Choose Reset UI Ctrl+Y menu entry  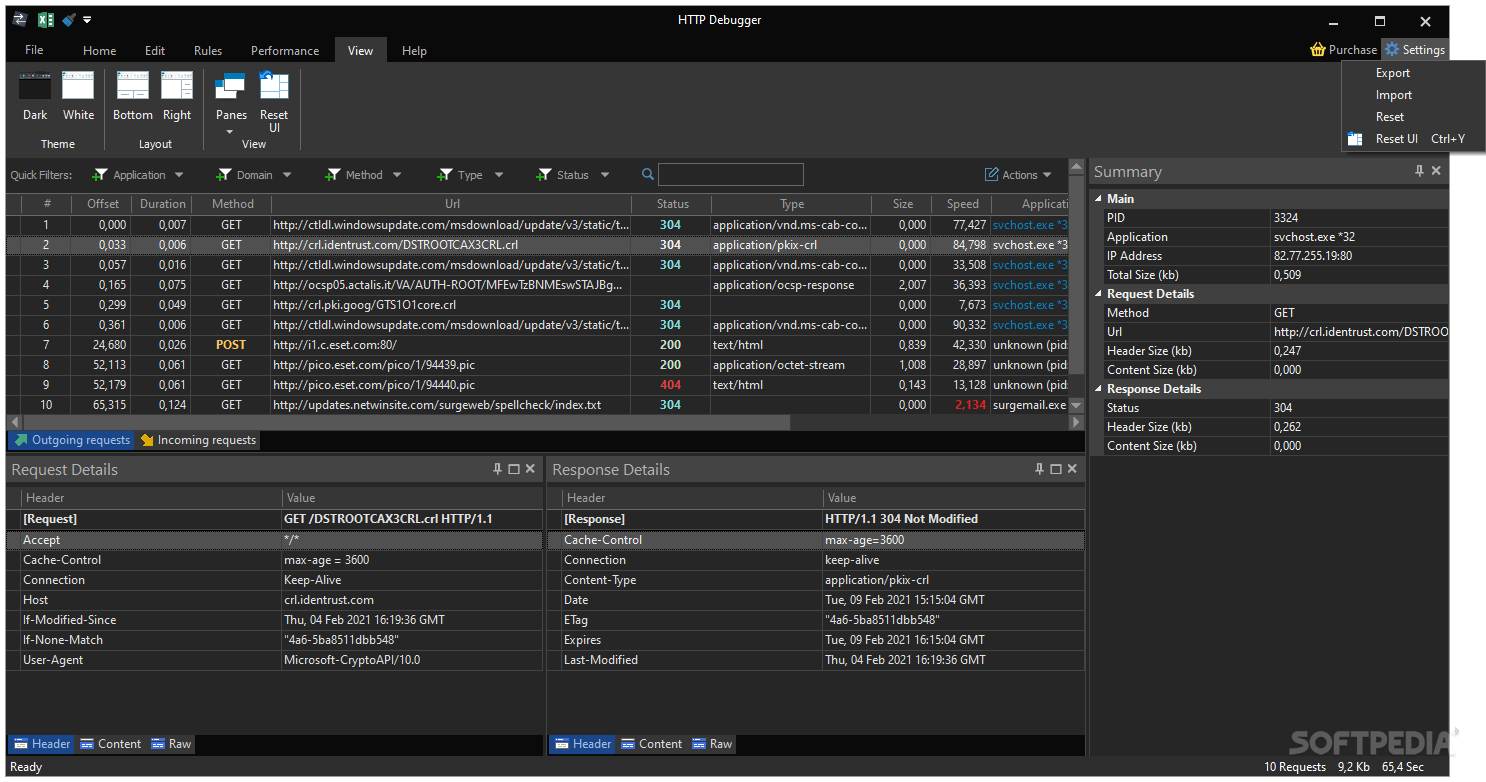(1413, 139)
